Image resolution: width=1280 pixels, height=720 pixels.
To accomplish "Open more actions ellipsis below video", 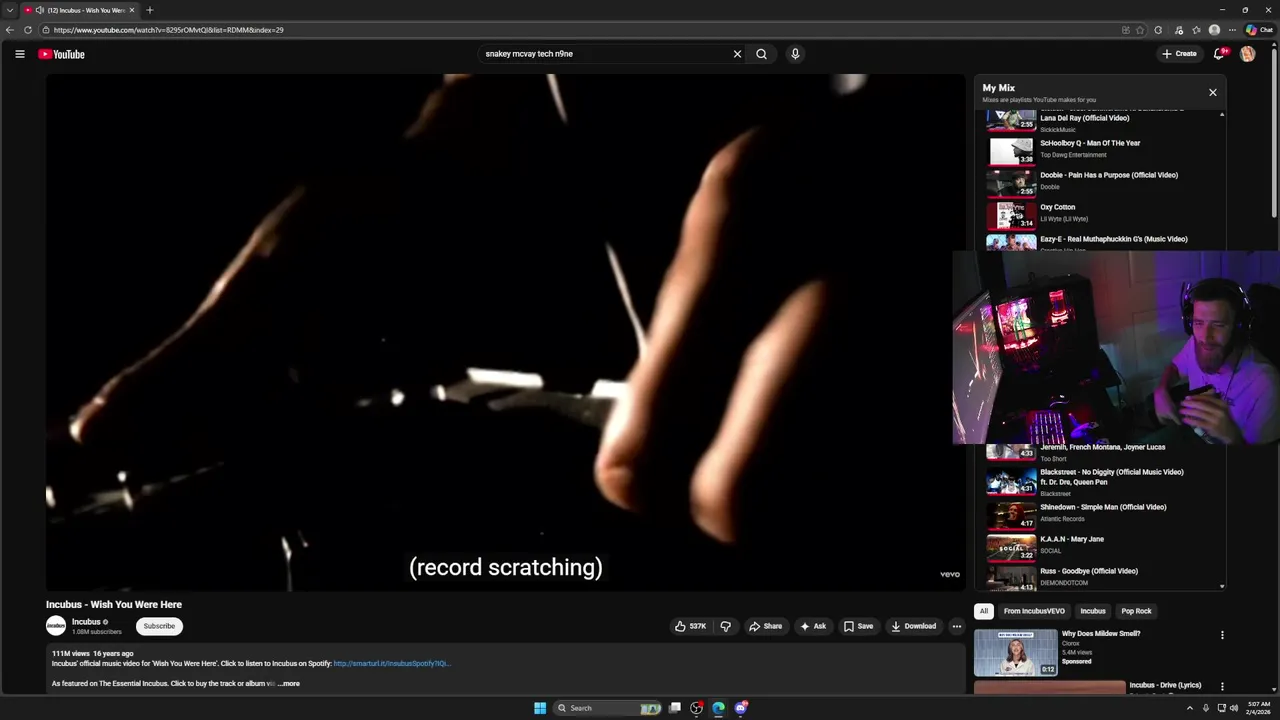I will 956,626.
